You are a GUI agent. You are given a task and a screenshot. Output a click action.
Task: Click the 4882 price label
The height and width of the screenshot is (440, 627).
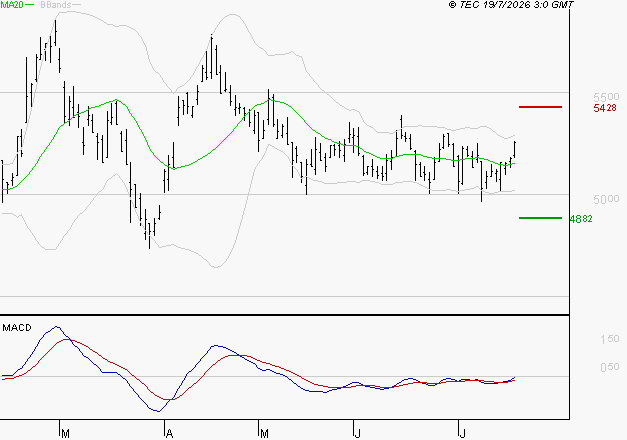(581, 219)
